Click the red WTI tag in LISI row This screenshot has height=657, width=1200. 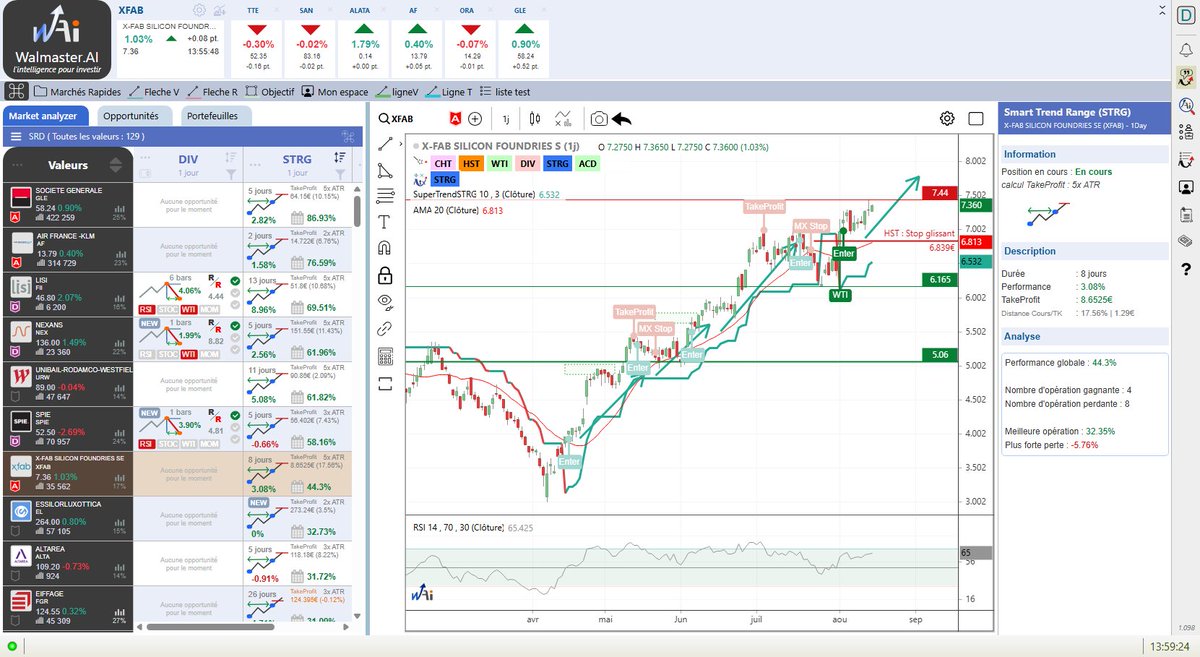pyautogui.click(x=188, y=310)
